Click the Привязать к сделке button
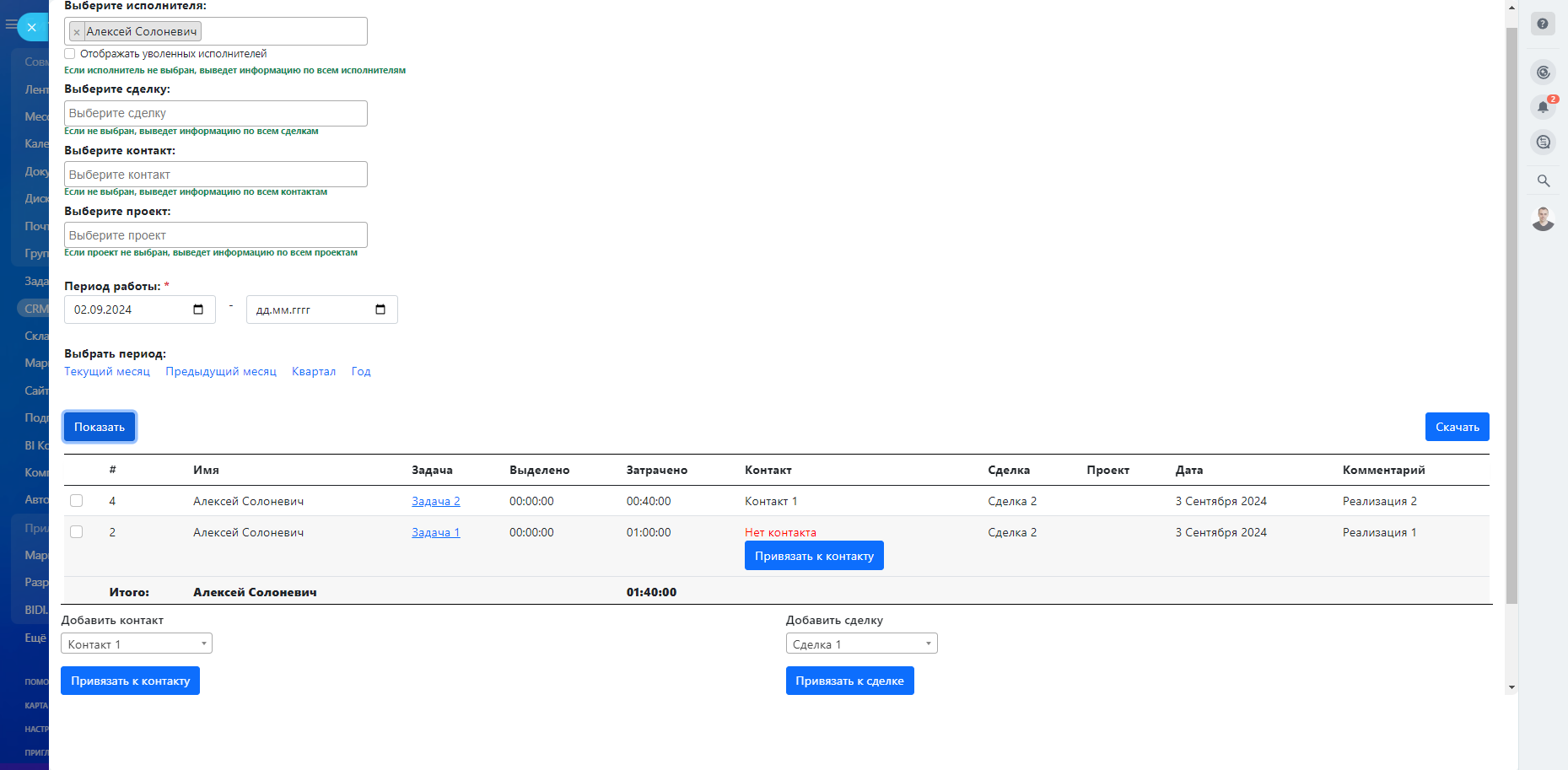Screen dimensions: 1568x770 tap(850, 681)
